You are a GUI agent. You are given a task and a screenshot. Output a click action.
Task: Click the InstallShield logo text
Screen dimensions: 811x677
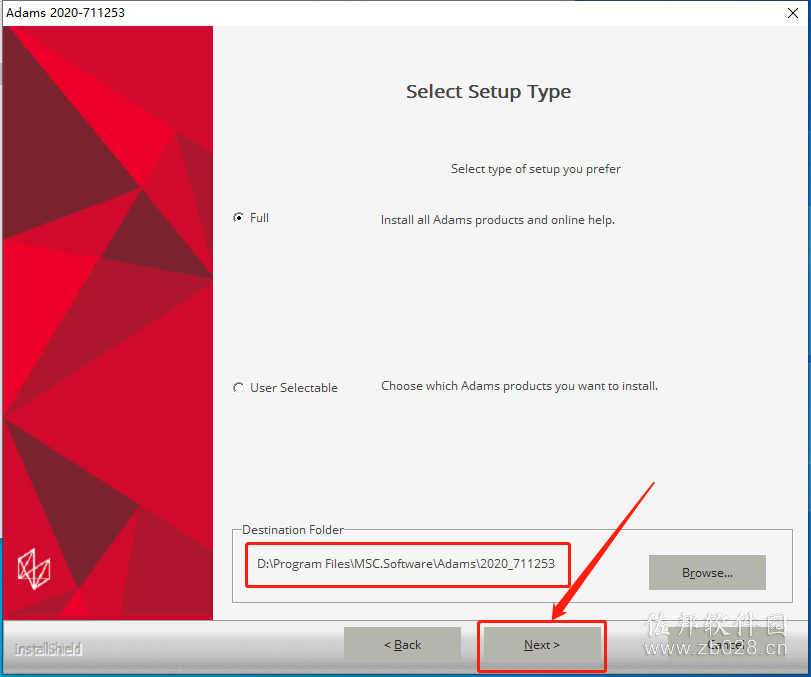pos(48,649)
